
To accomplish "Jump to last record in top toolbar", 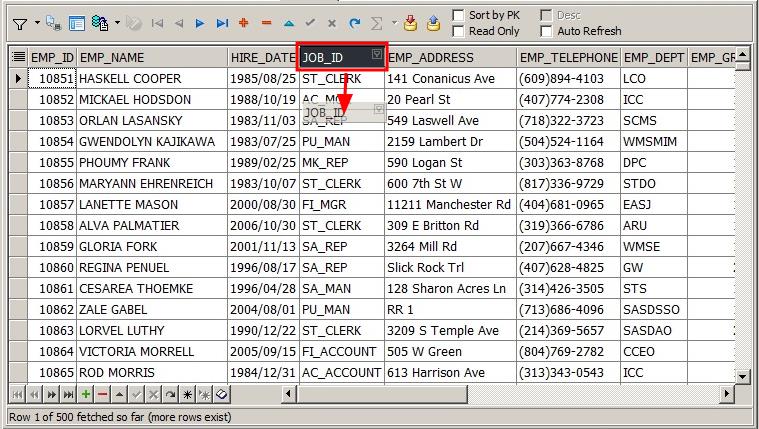I will click(221, 22).
